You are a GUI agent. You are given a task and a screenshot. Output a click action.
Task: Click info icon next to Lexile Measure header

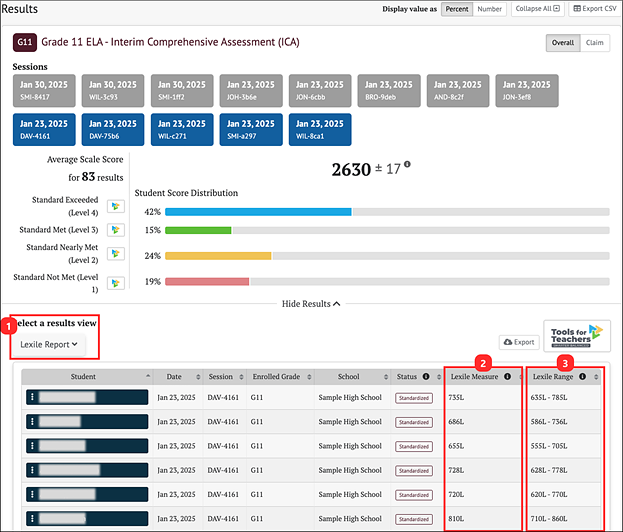click(507, 377)
